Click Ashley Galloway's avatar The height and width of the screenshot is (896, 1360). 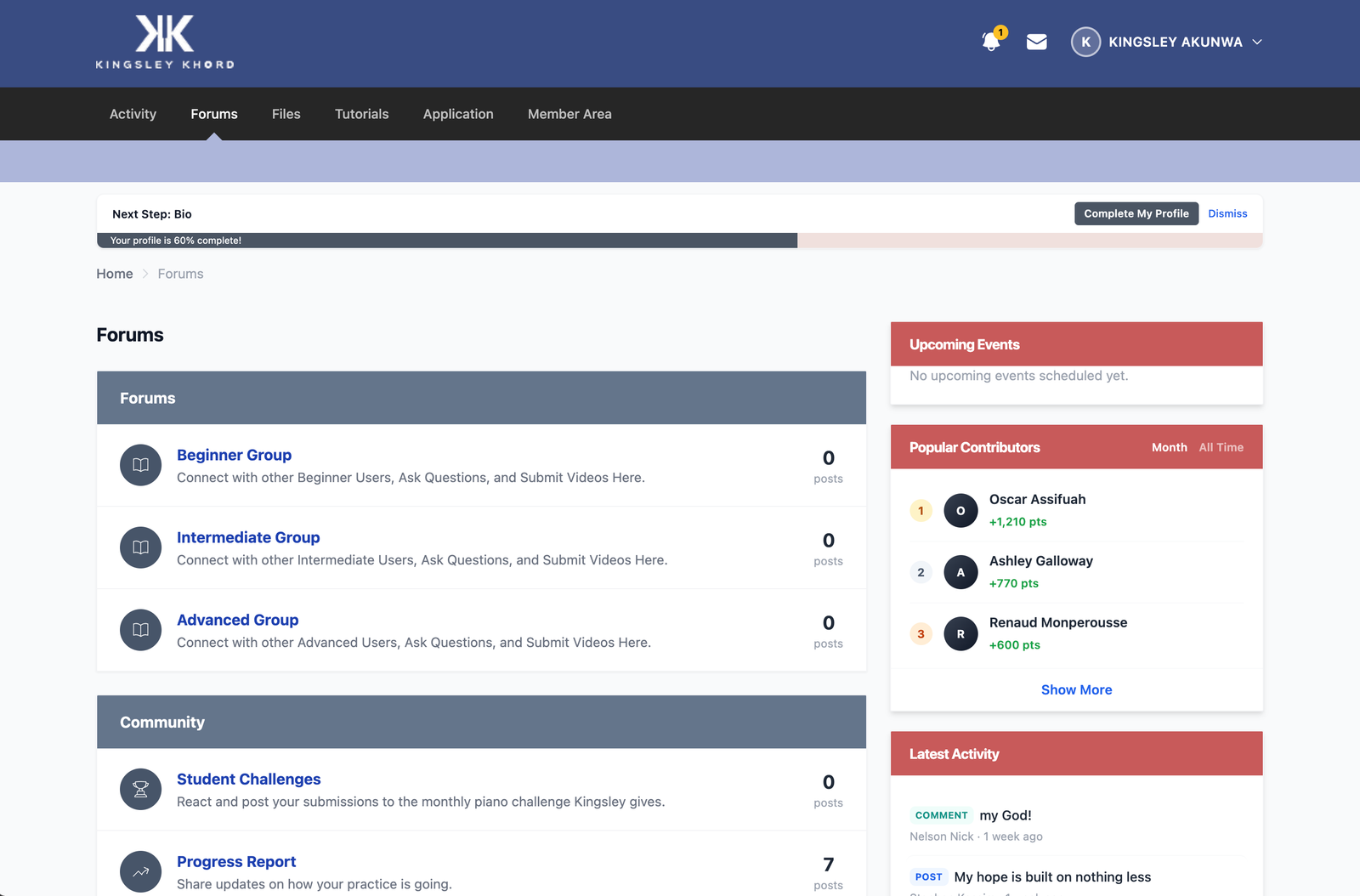tap(960, 572)
